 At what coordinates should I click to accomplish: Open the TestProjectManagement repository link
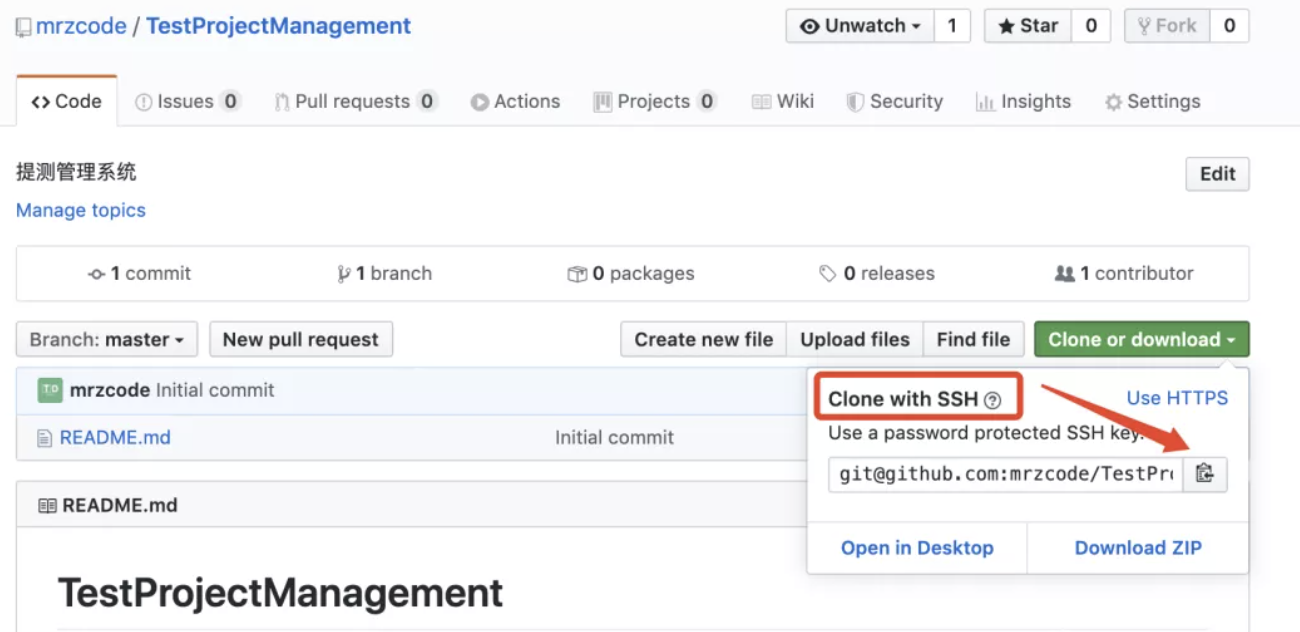[278, 26]
